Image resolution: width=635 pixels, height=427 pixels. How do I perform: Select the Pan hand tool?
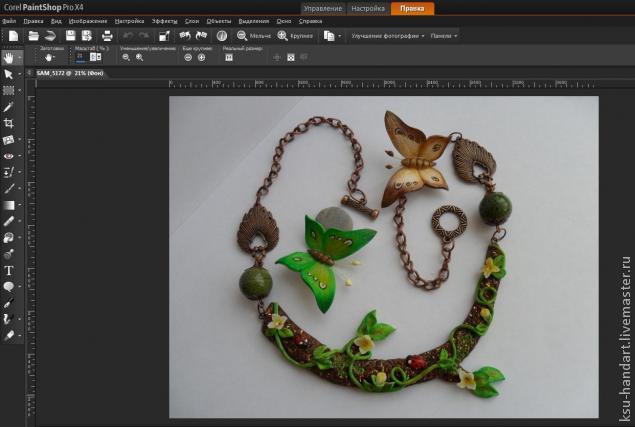9,57
